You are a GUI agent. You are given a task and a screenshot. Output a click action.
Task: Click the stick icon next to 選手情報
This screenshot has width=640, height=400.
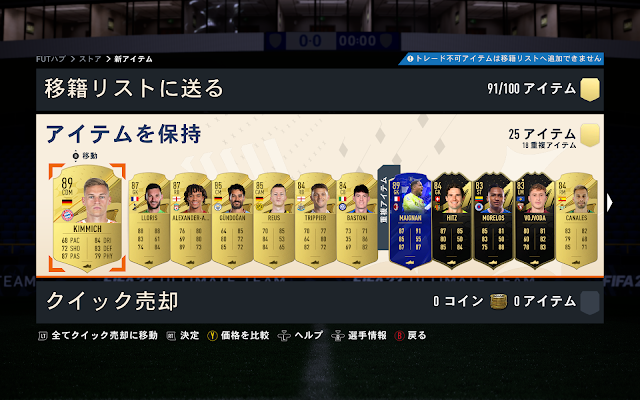click(x=338, y=336)
